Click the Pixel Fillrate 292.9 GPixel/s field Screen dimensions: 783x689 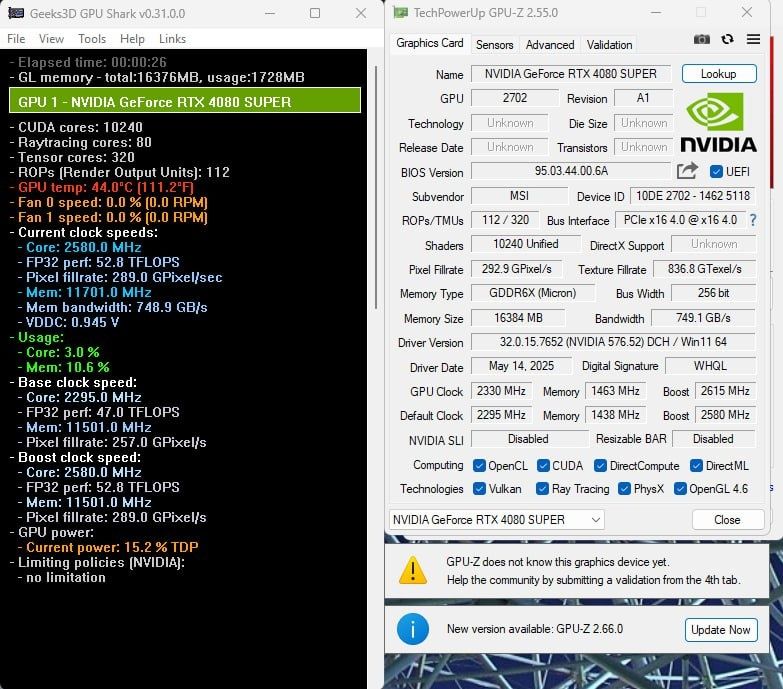coord(516,269)
